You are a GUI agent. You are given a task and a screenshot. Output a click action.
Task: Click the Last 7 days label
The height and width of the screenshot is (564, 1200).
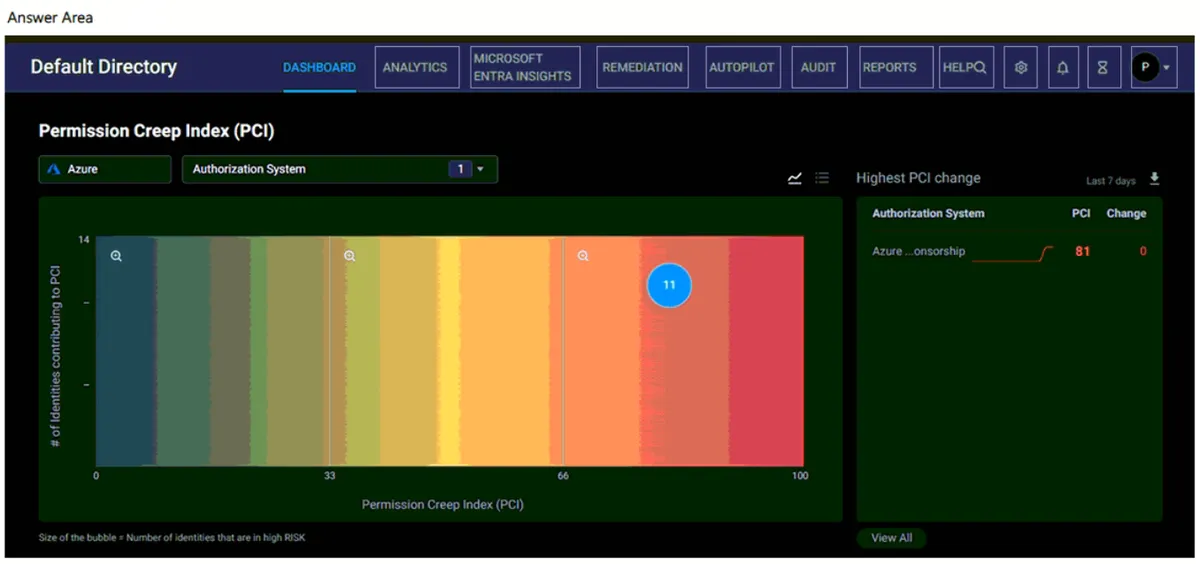1111,181
